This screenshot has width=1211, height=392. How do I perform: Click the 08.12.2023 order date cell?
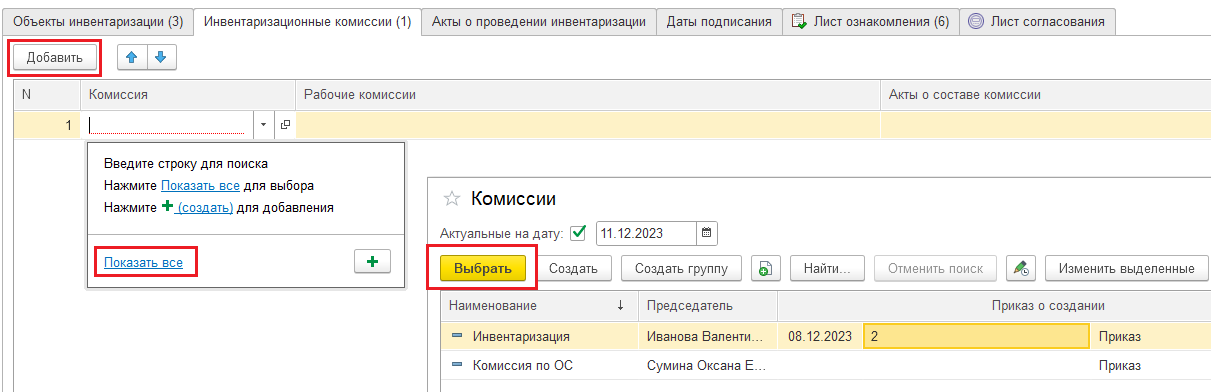820,337
